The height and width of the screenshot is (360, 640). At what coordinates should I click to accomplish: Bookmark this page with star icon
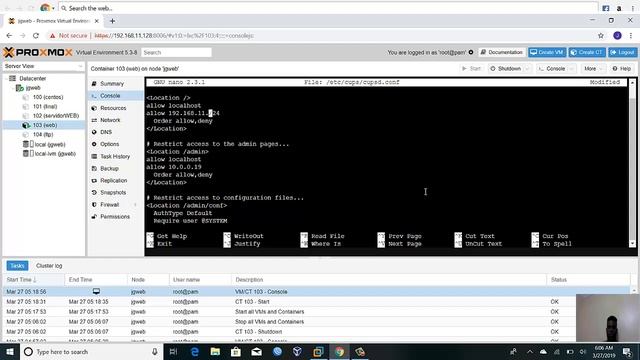coord(601,36)
